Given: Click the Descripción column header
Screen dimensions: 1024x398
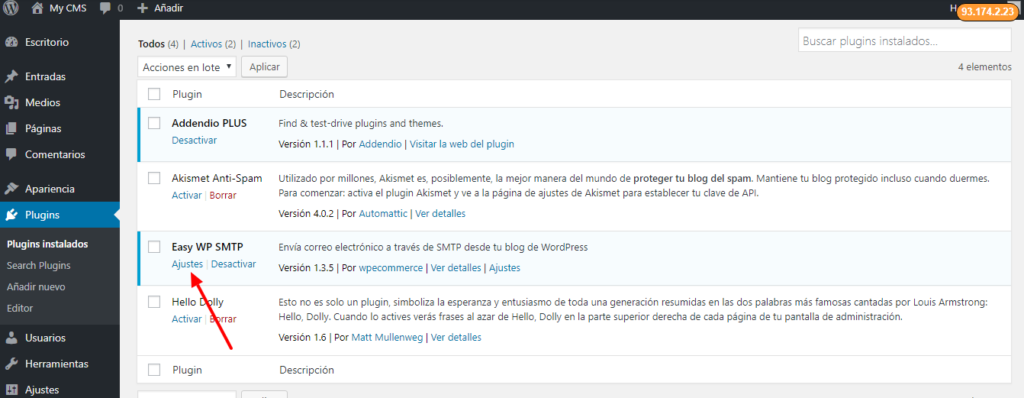Looking at the screenshot, I should click(307, 94).
